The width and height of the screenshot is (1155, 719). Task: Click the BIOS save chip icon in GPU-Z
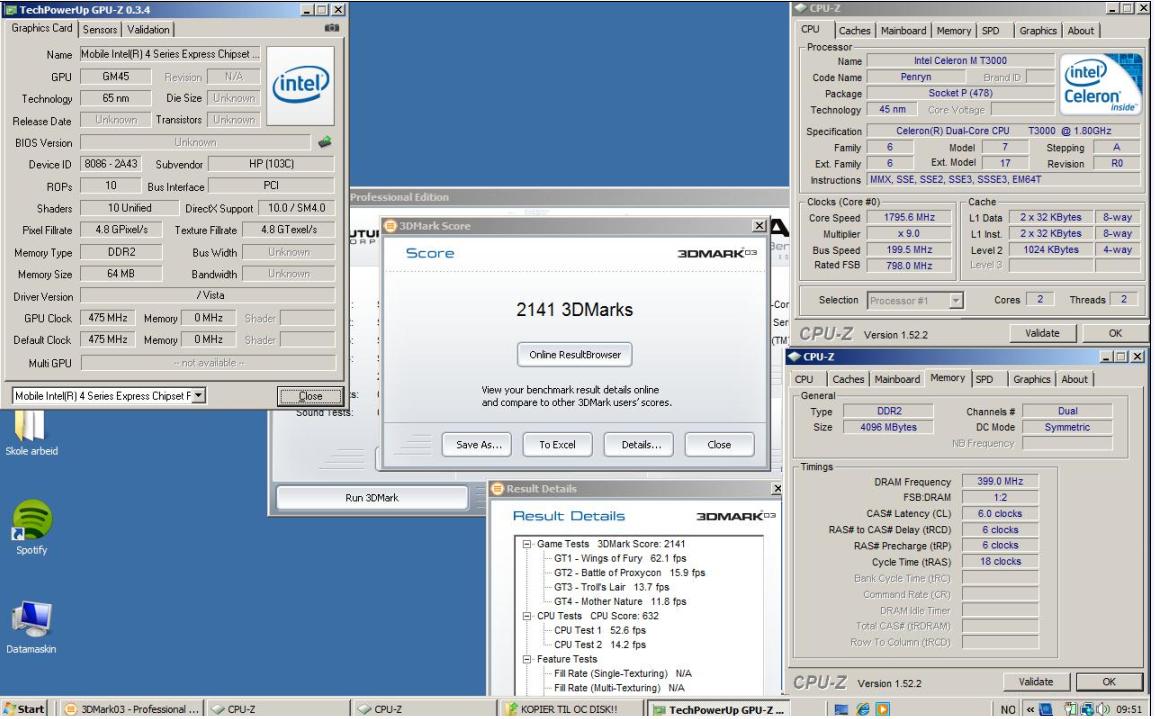click(x=324, y=142)
